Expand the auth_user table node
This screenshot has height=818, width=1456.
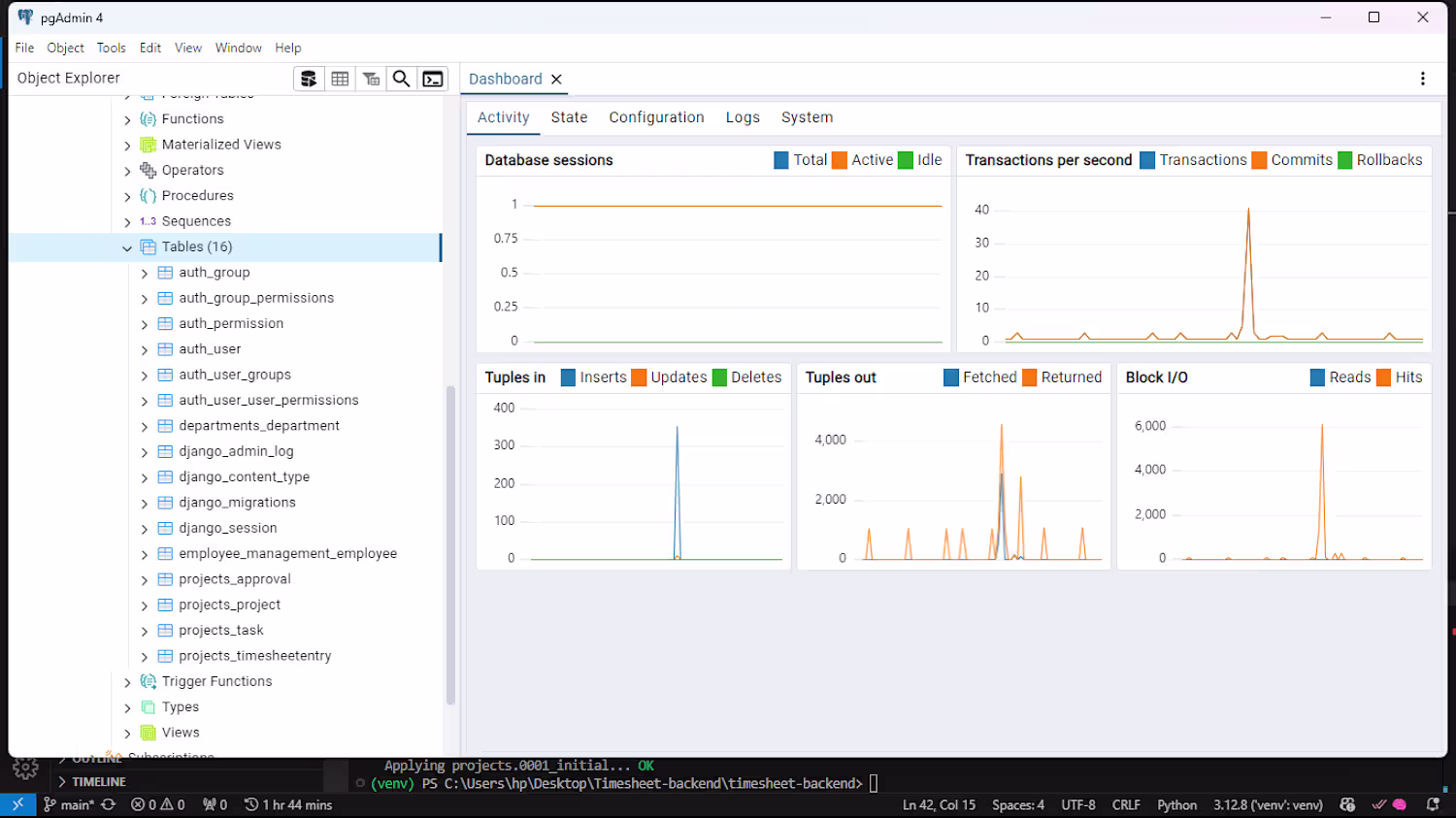pyautogui.click(x=145, y=349)
